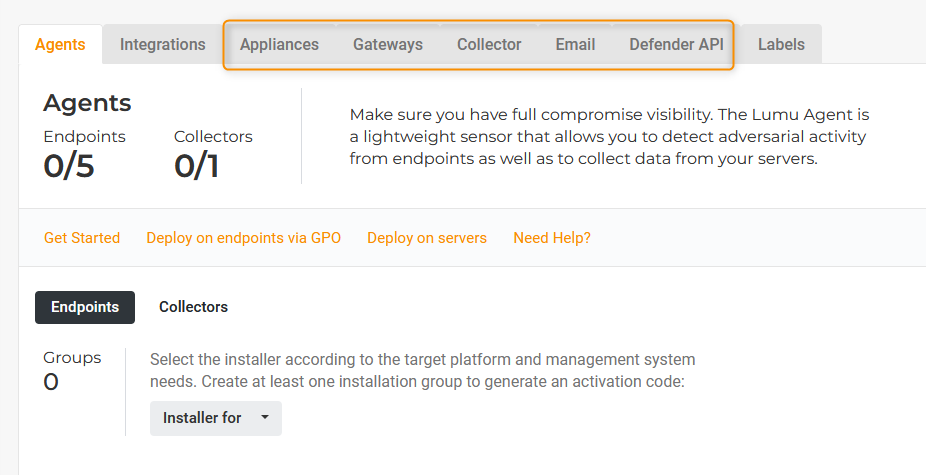Open the Defender API tab

[676, 45]
